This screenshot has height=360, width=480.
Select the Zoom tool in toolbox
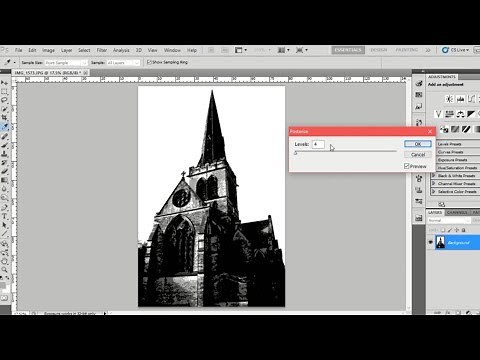(x=4, y=269)
